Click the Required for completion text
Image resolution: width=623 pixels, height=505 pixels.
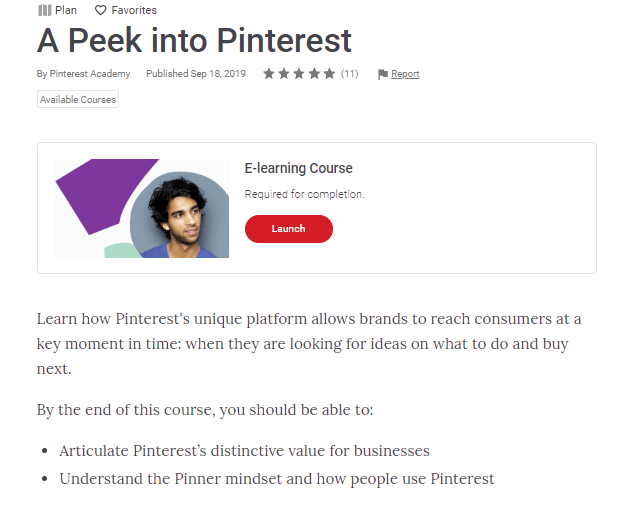pos(304,194)
